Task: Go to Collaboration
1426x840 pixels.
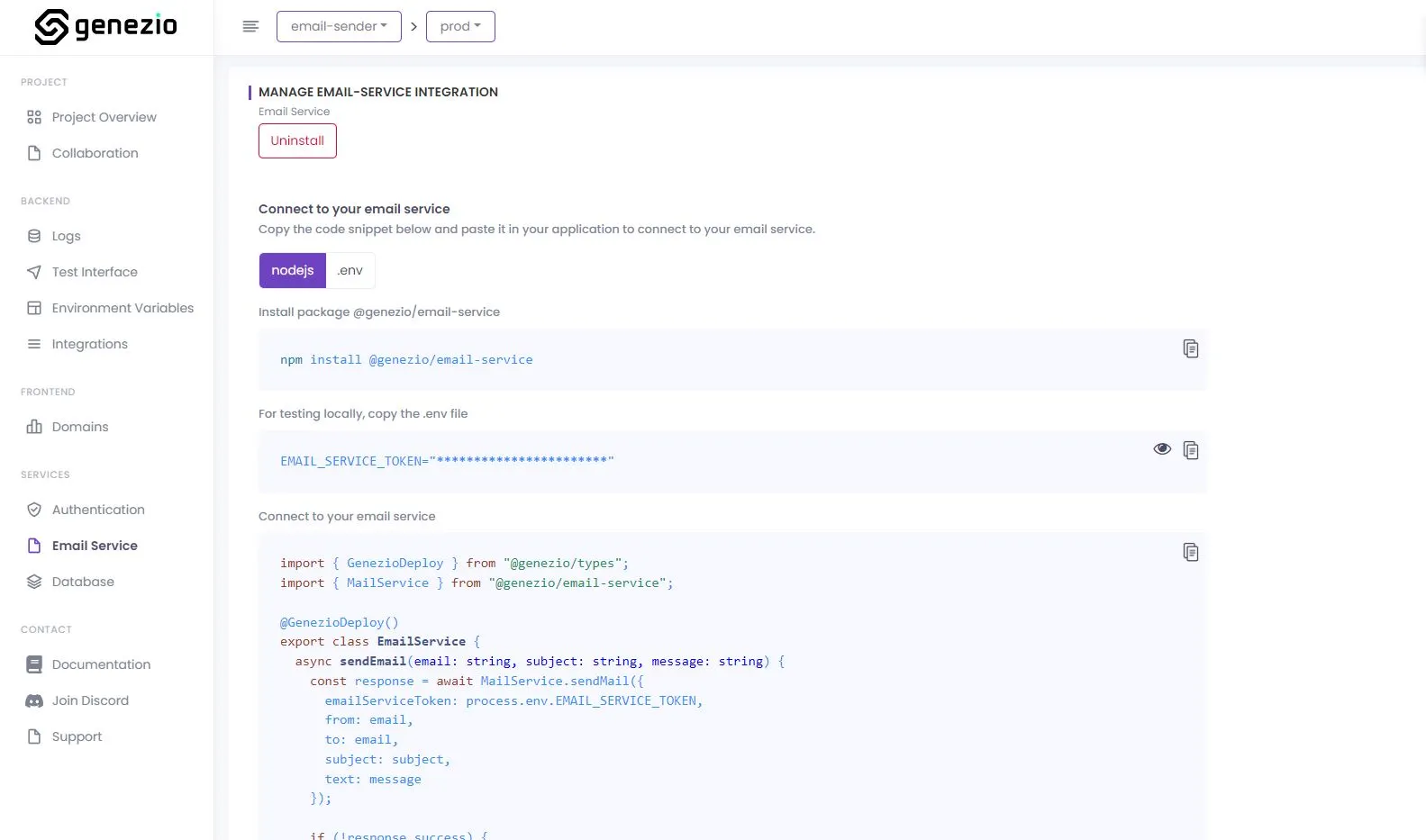Action: [95, 153]
